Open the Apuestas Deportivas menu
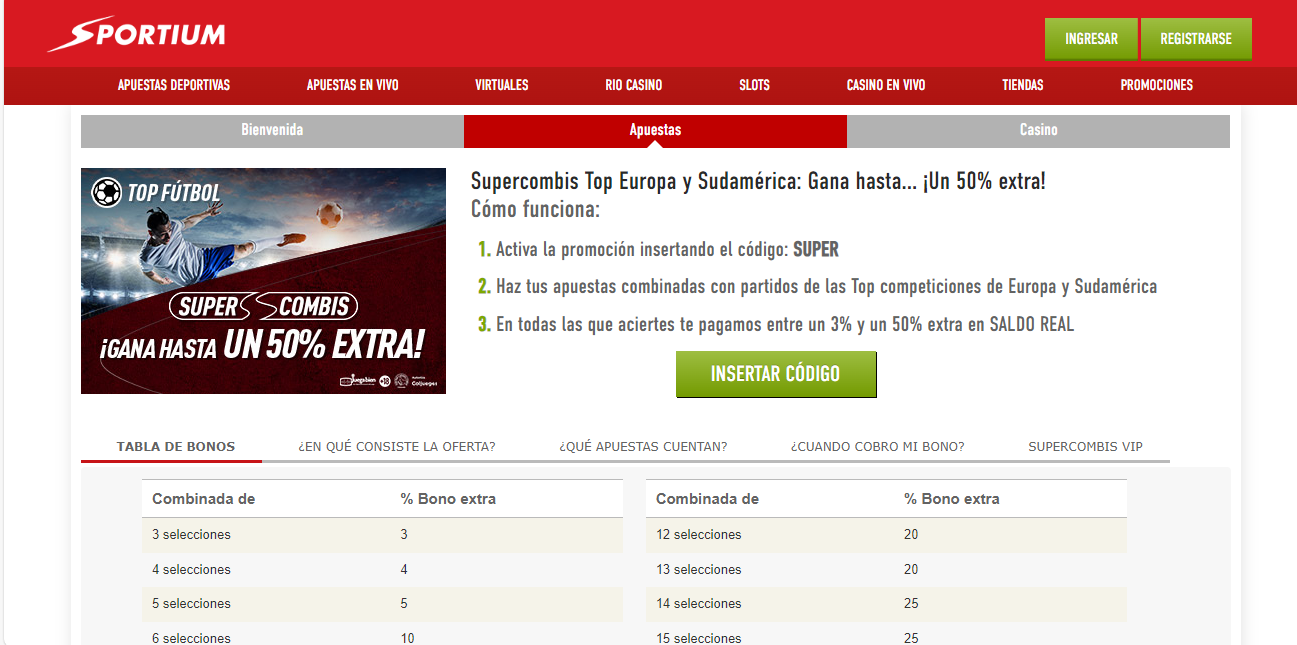 [173, 86]
